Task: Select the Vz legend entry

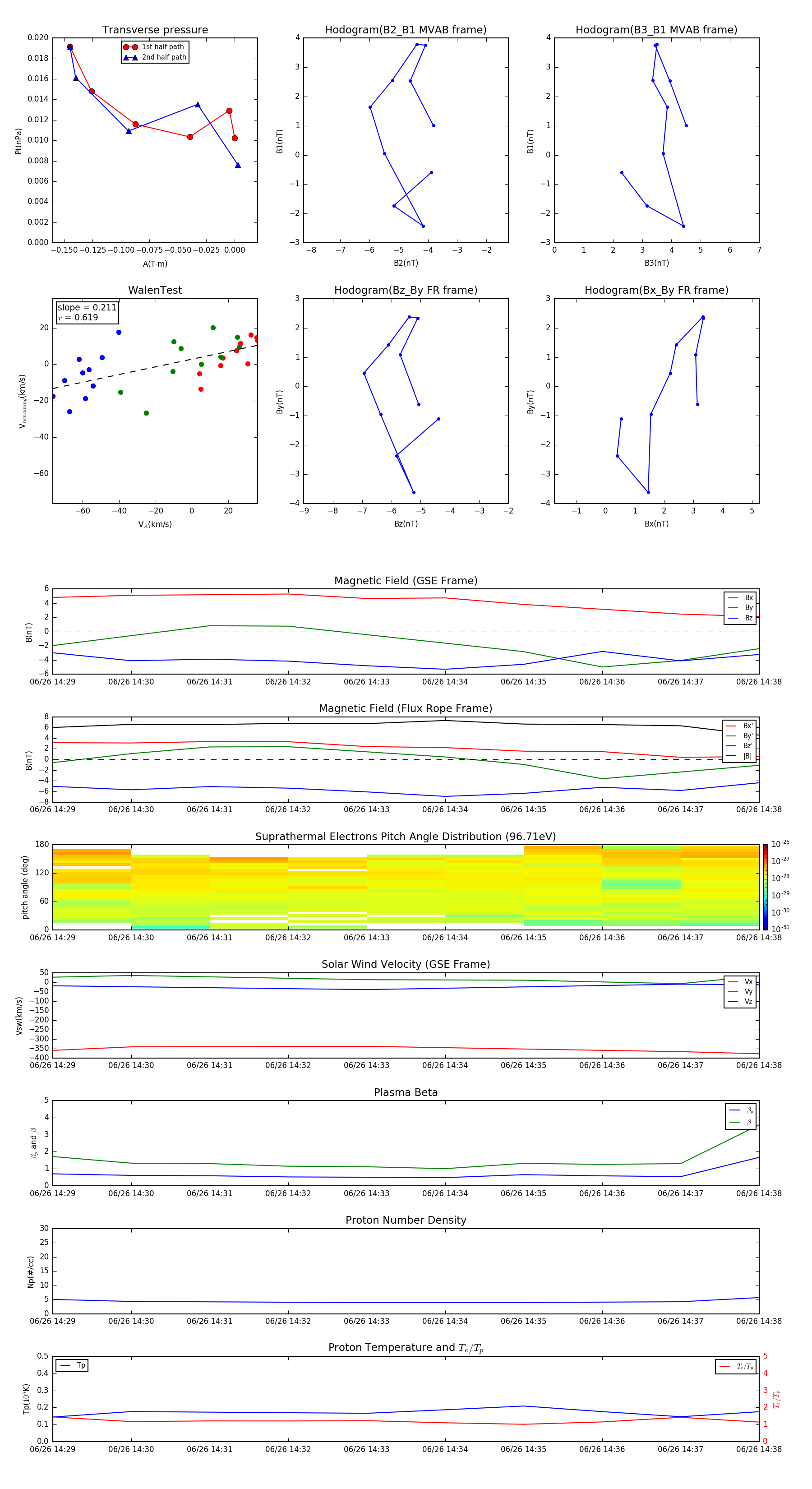Action: pyautogui.click(x=740, y=1002)
